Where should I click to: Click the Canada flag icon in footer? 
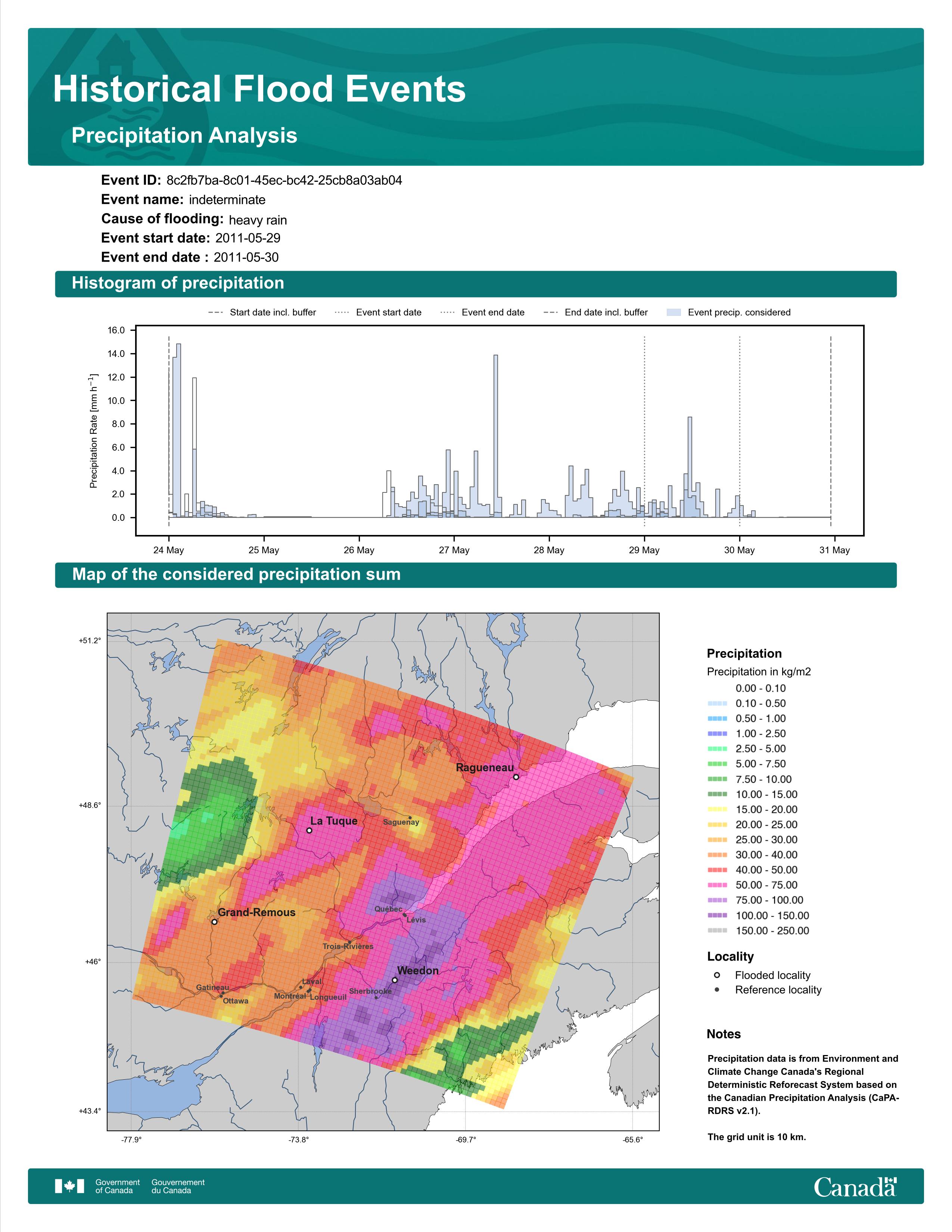pos(69,1186)
